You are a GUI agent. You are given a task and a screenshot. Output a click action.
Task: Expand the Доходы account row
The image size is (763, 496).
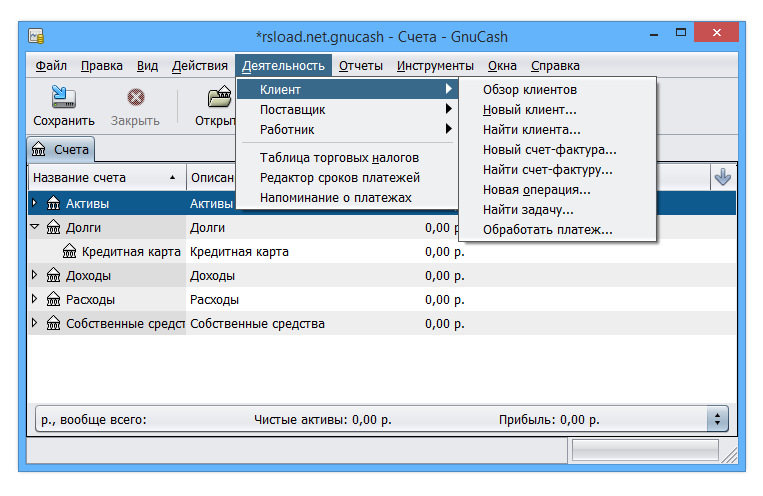[35, 275]
